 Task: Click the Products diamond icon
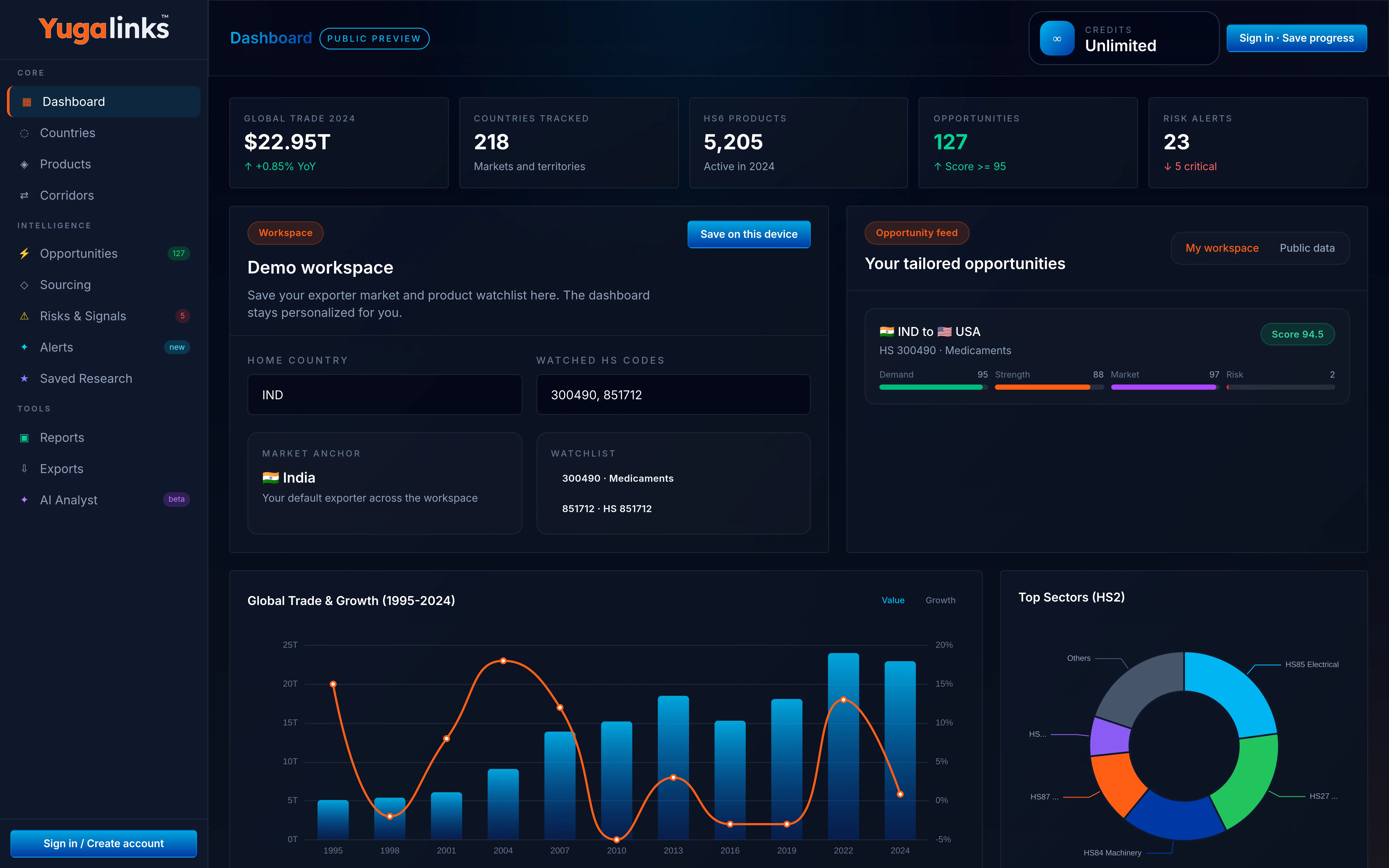[24, 165]
